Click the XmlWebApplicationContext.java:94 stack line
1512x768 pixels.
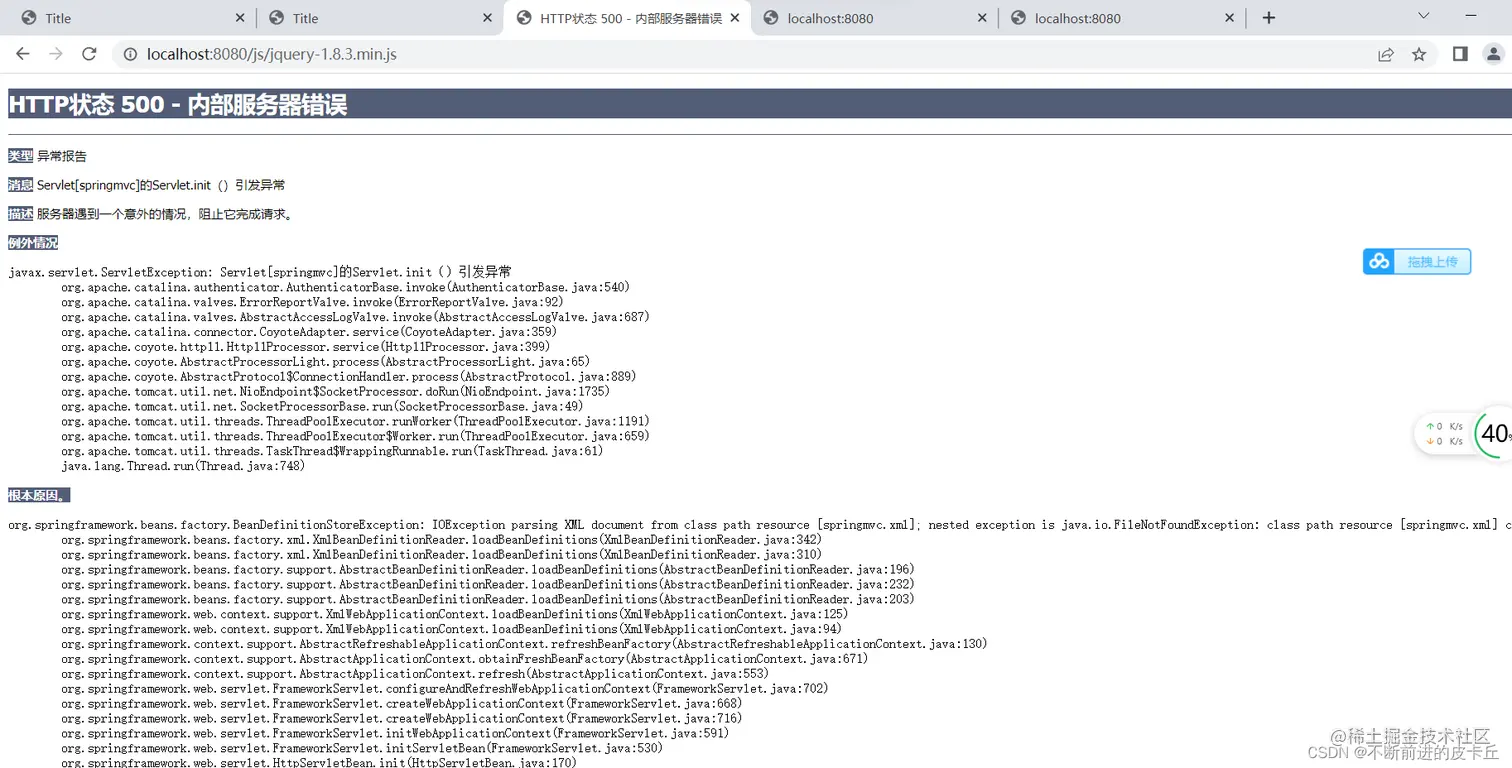(x=451, y=629)
